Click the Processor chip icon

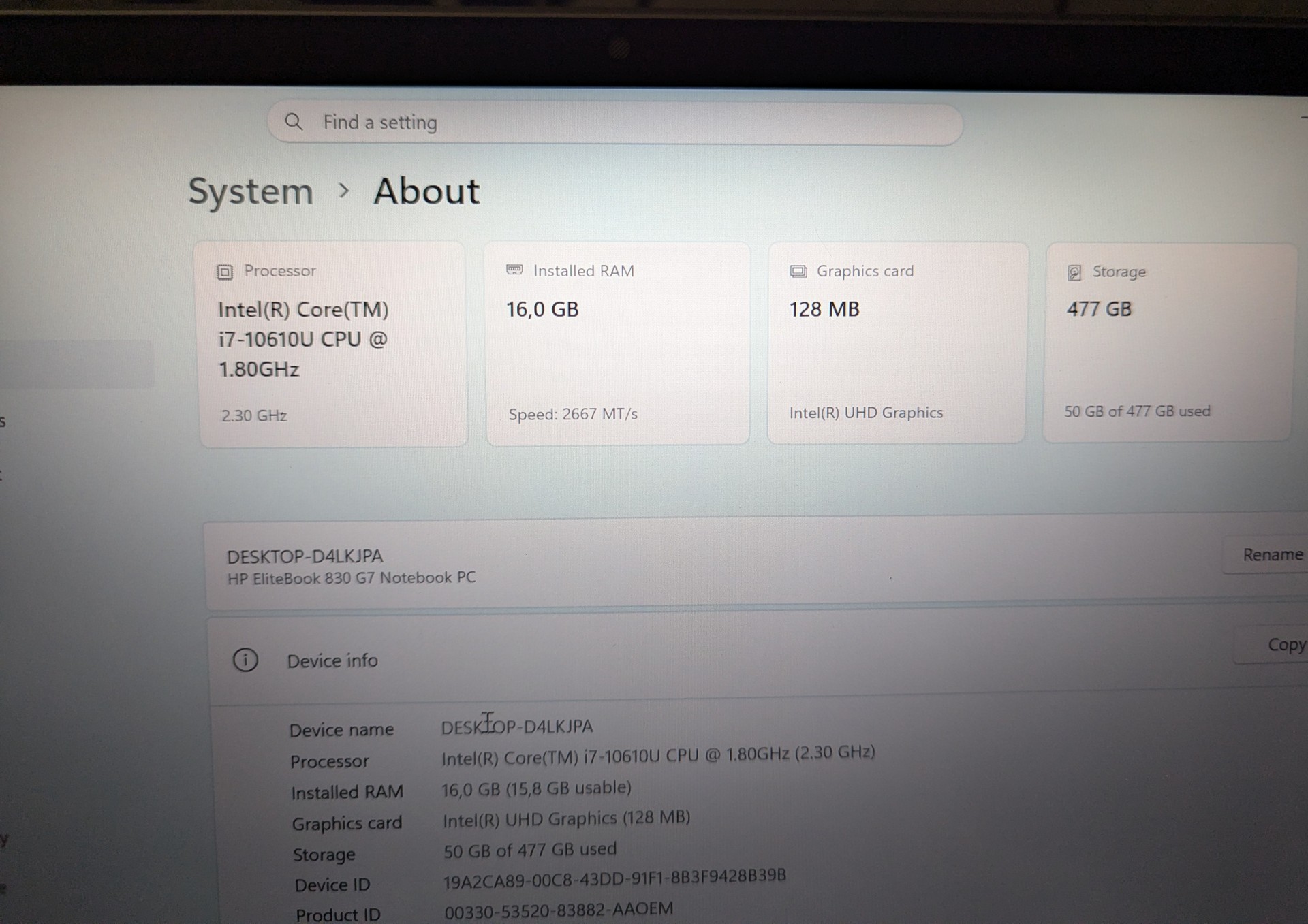pos(225,272)
